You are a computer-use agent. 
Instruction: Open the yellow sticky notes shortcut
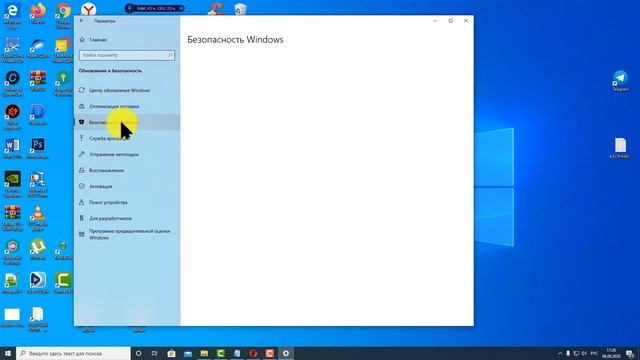[x=63, y=49]
